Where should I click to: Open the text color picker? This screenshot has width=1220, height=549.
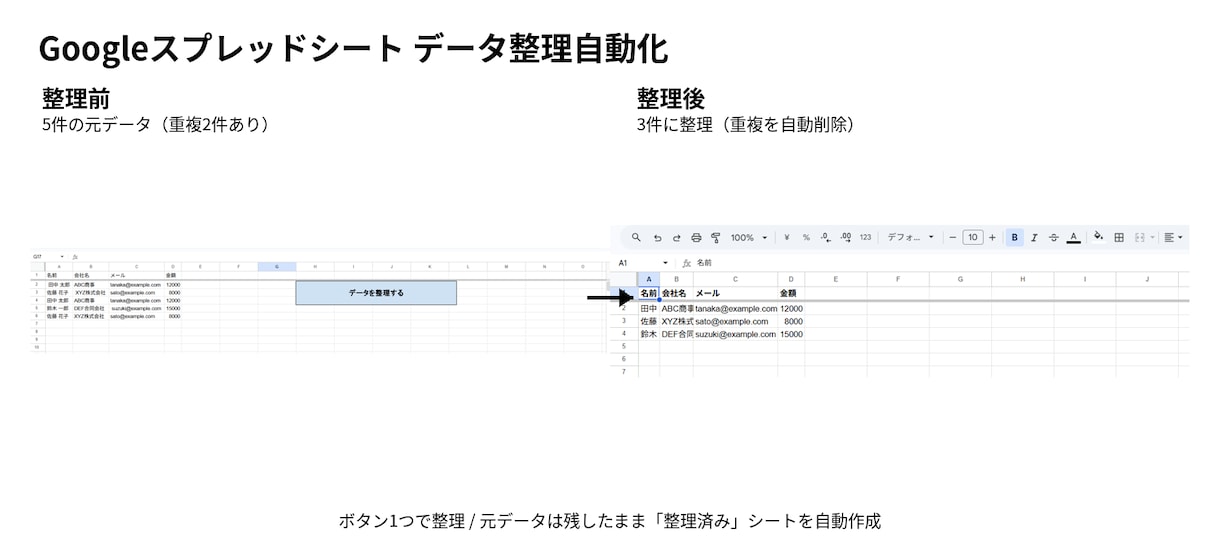point(1073,238)
